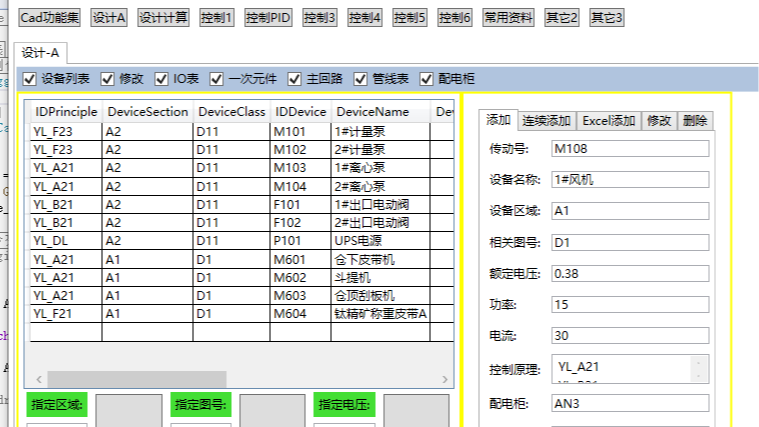
Task: Open the 控制6 button
Action: coord(455,18)
